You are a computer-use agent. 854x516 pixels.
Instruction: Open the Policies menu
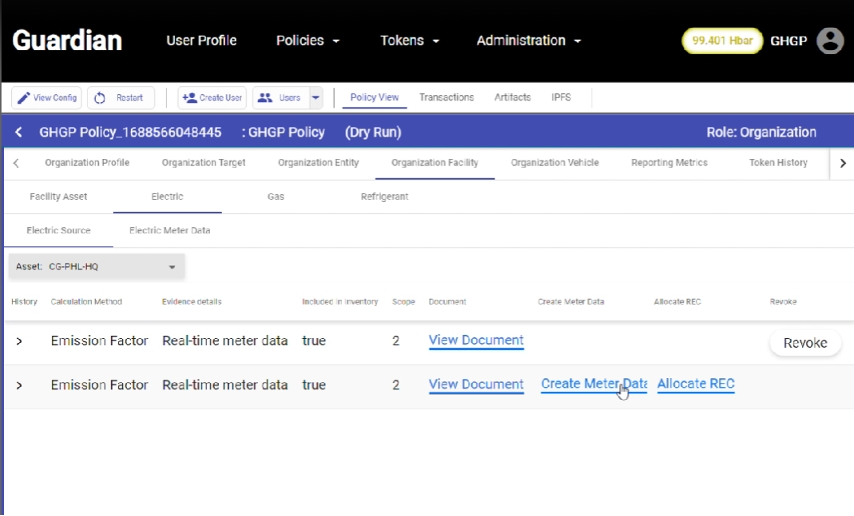[x=308, y=41]
